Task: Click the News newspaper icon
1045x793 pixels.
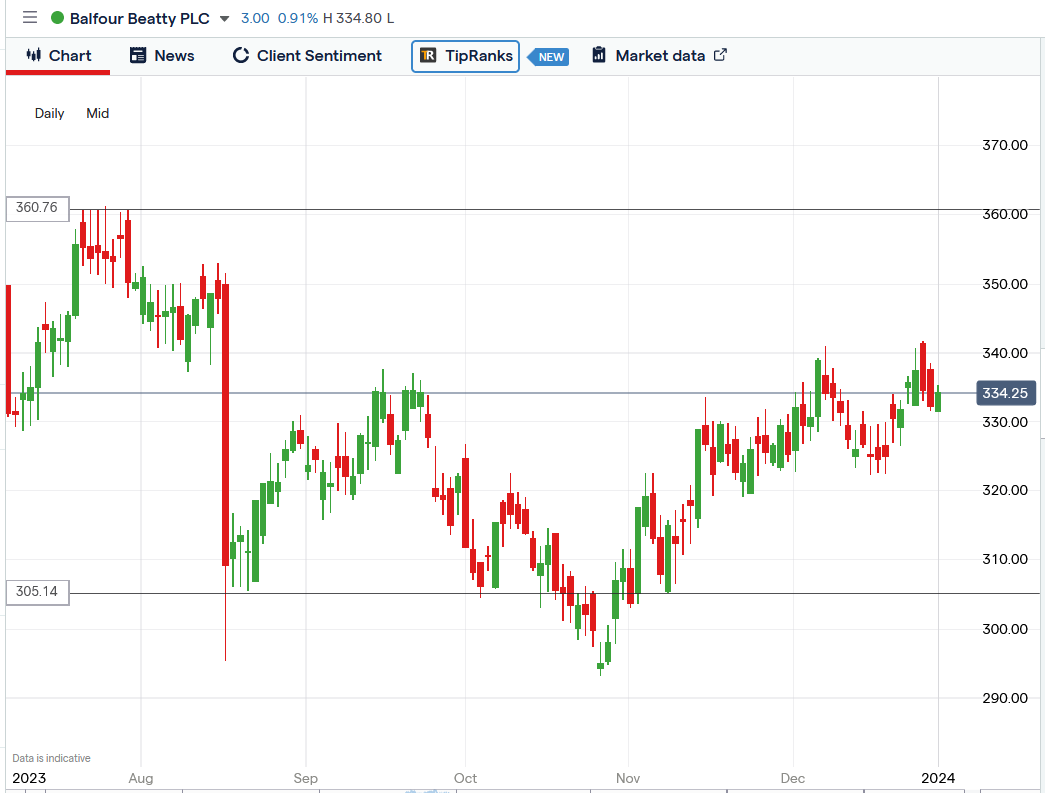Action: pos(137,55)
